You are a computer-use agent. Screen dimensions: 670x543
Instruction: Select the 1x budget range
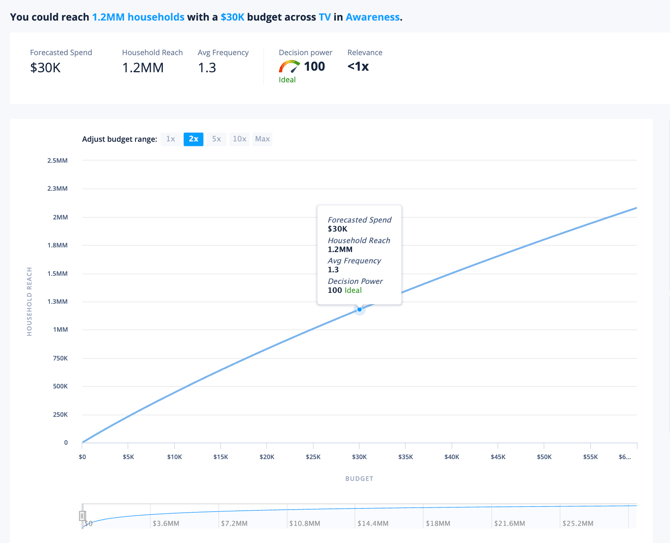pos(171,139)
